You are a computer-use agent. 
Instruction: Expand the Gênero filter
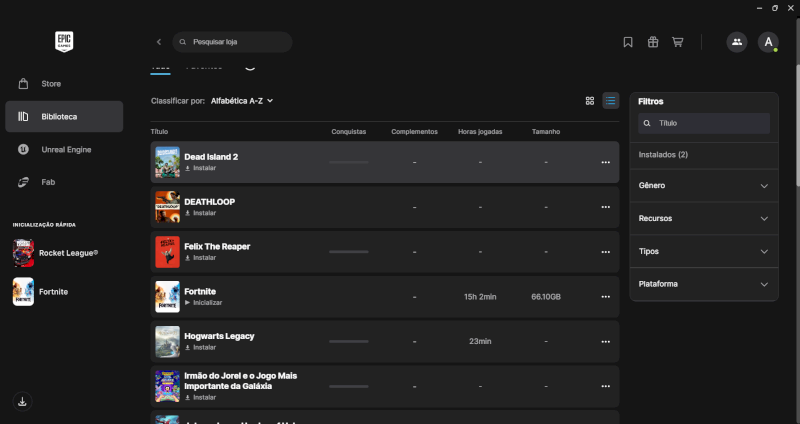tap(704, 186)
